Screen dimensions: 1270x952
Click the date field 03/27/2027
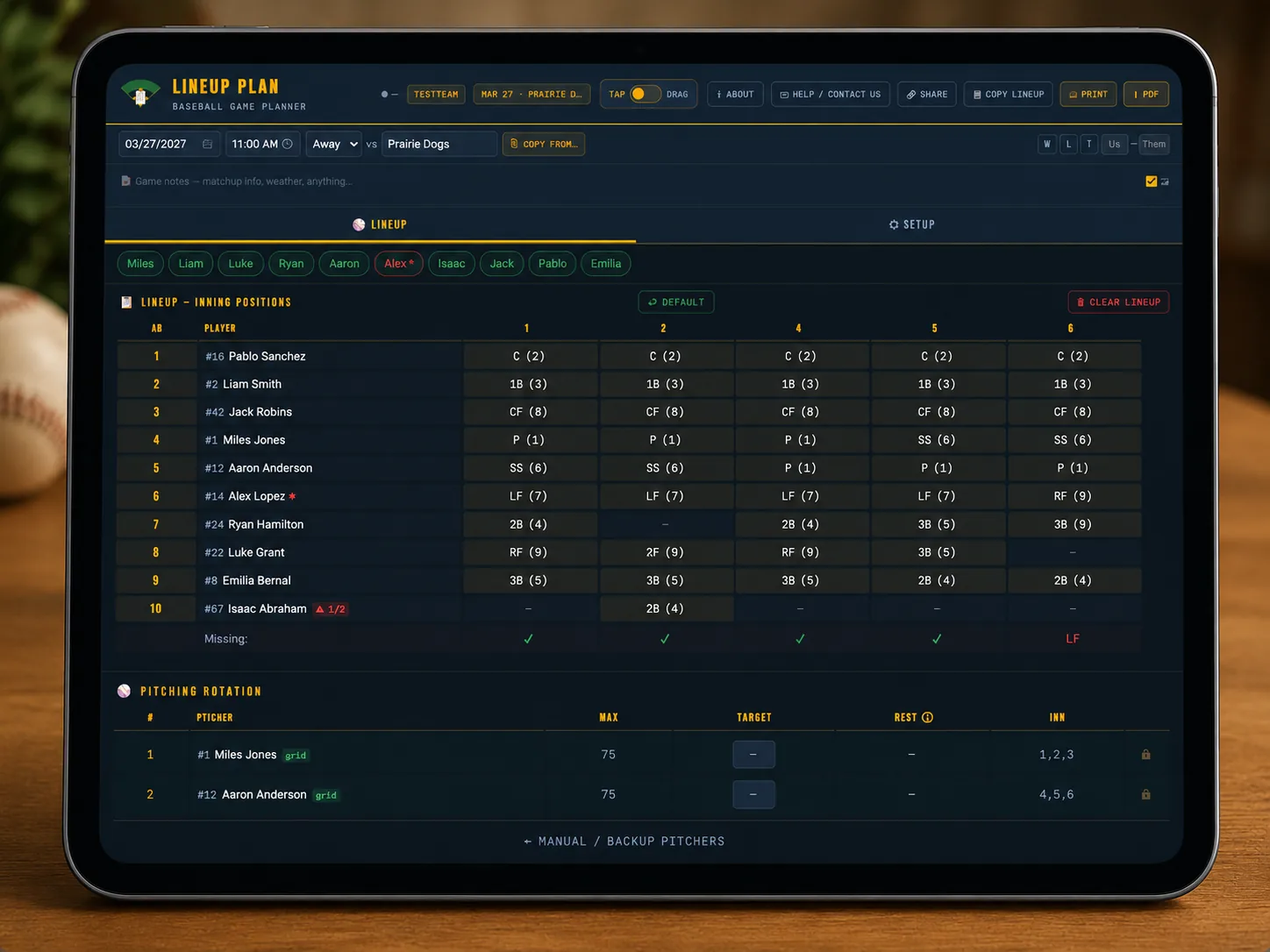click(169, 144)
